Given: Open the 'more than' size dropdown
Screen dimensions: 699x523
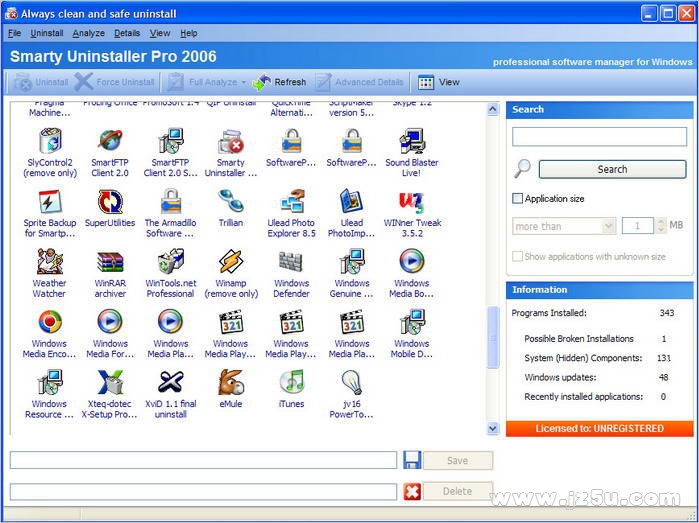Looking at the screenshot, I should [564, 226].
